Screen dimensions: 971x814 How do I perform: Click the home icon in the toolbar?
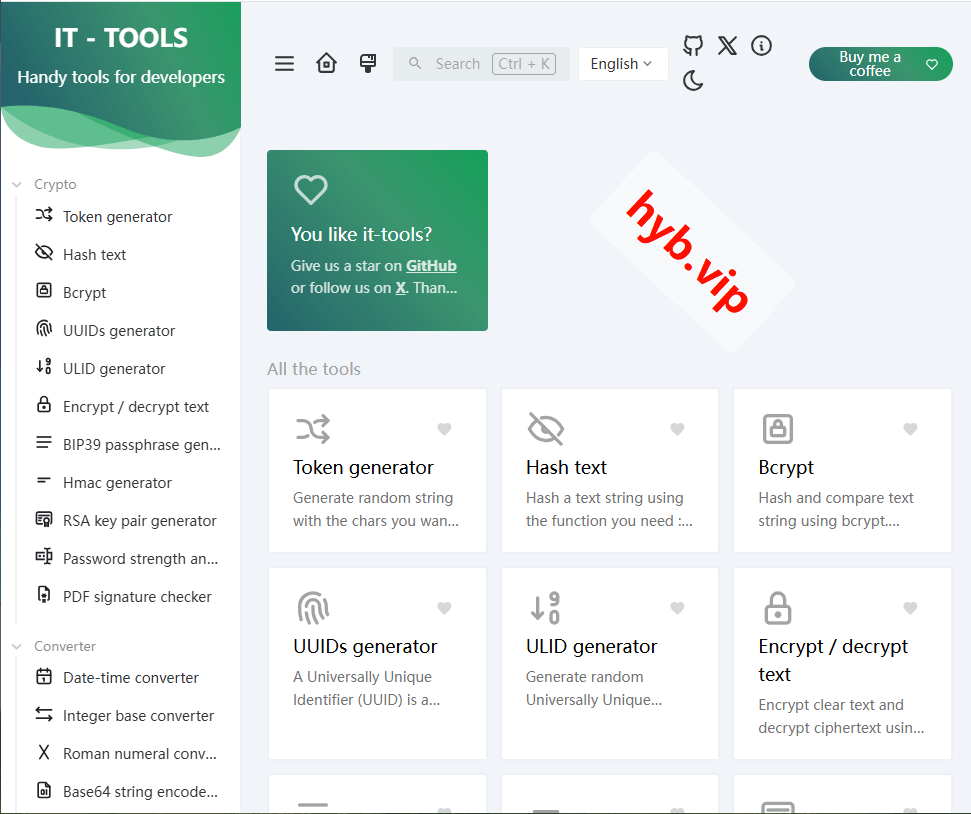326,63
